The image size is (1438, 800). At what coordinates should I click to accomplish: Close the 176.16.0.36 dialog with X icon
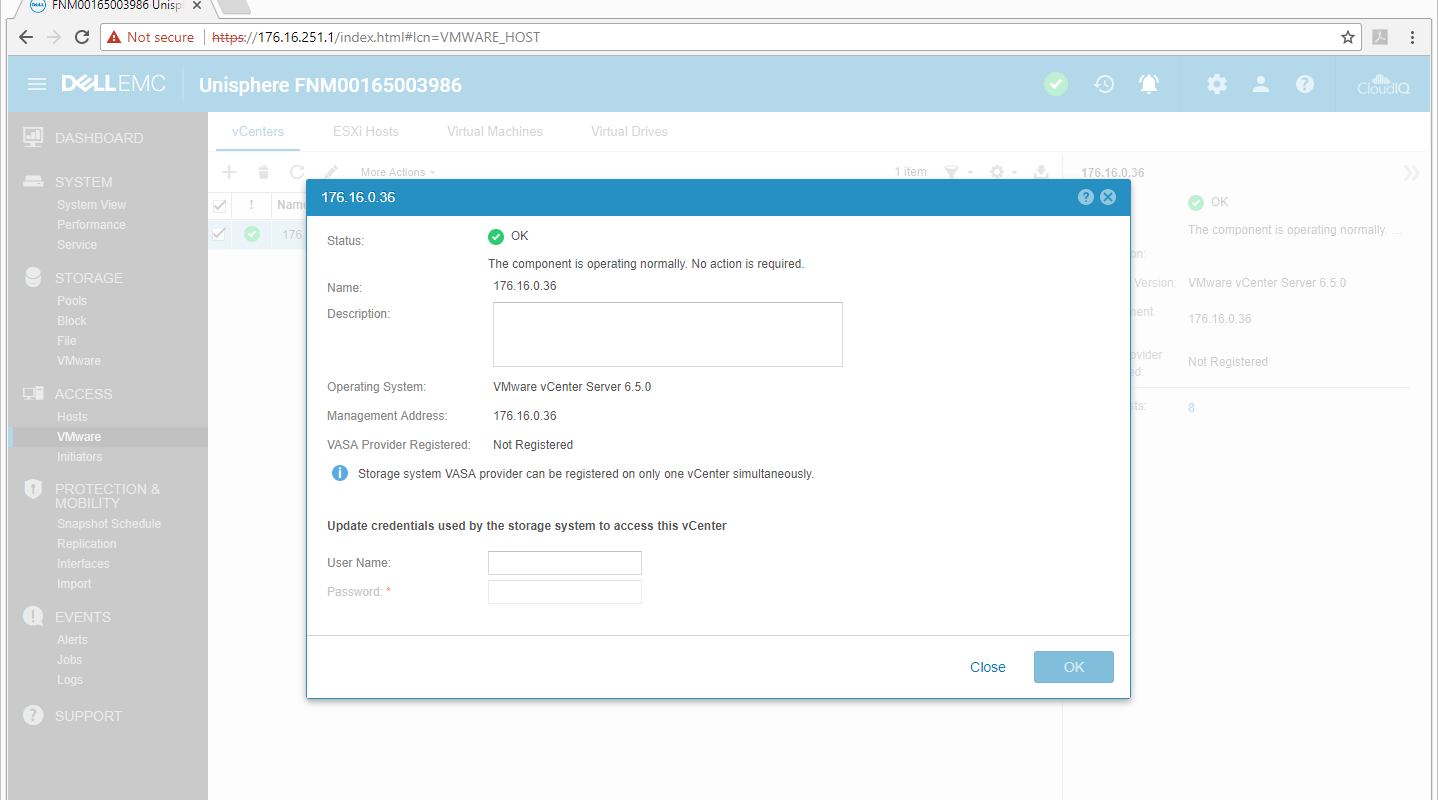click(x=1108, y=197)
